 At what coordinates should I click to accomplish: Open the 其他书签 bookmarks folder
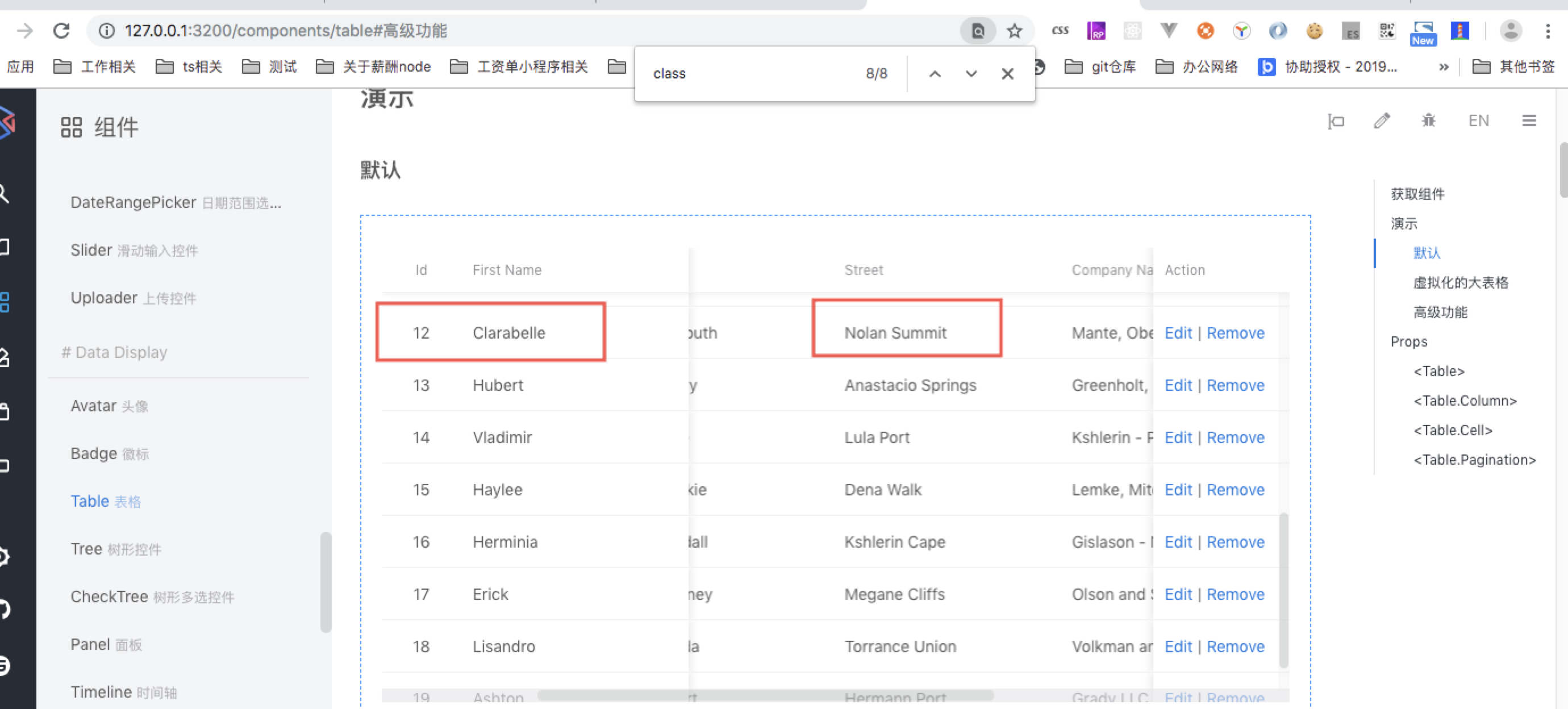[1518, 67]
